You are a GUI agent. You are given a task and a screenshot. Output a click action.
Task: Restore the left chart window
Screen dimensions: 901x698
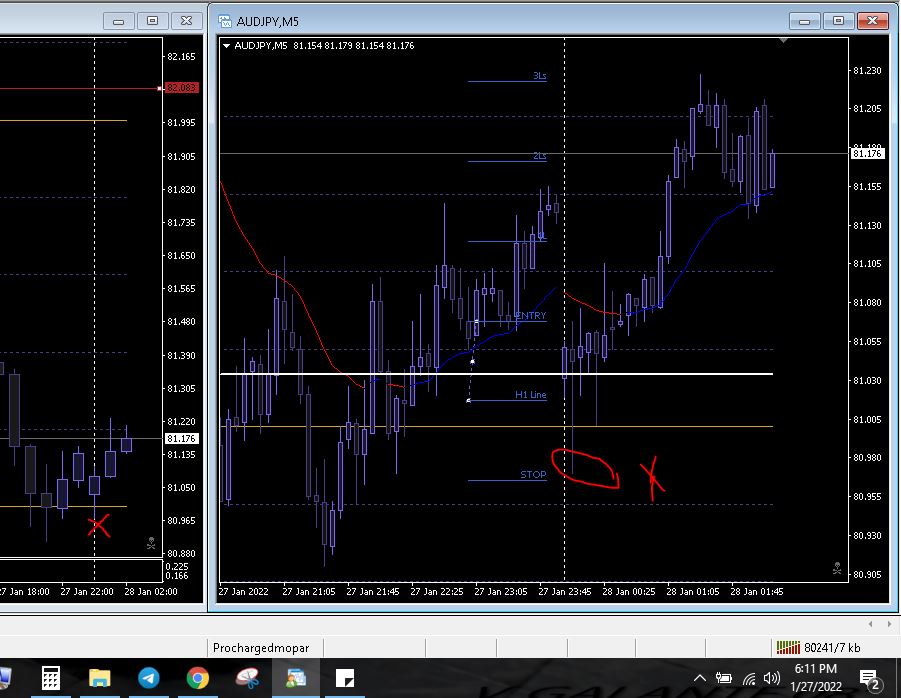152,21
